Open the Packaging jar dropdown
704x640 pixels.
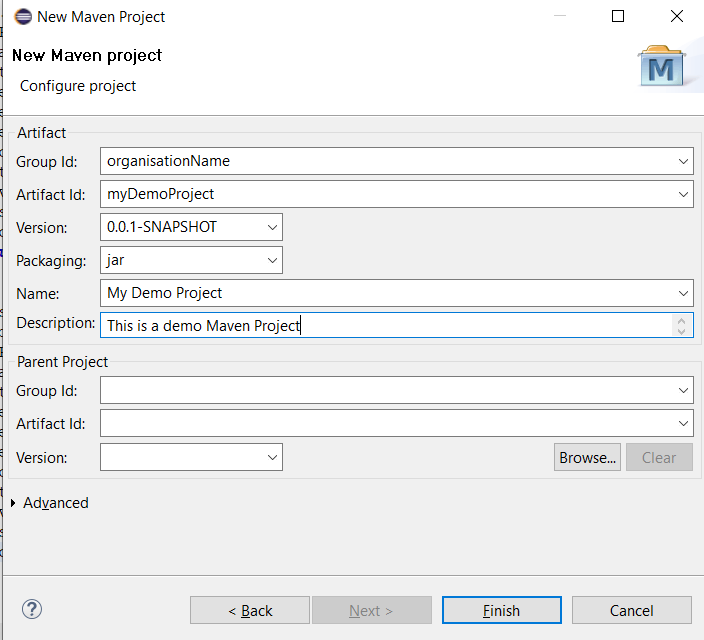click(x=272, y=260)
